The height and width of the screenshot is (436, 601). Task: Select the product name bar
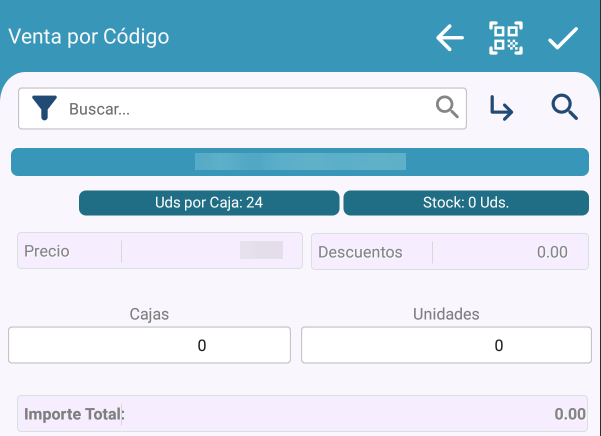coord(299,161)
